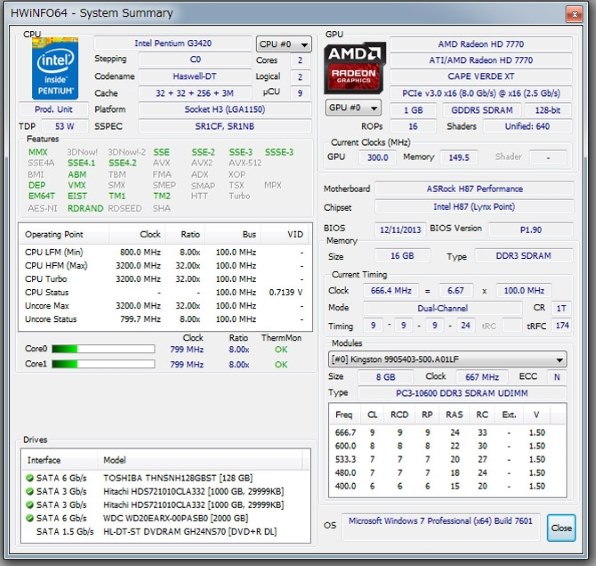
Task: Click the BIOS Version P1.90 field
Action: 531,230
